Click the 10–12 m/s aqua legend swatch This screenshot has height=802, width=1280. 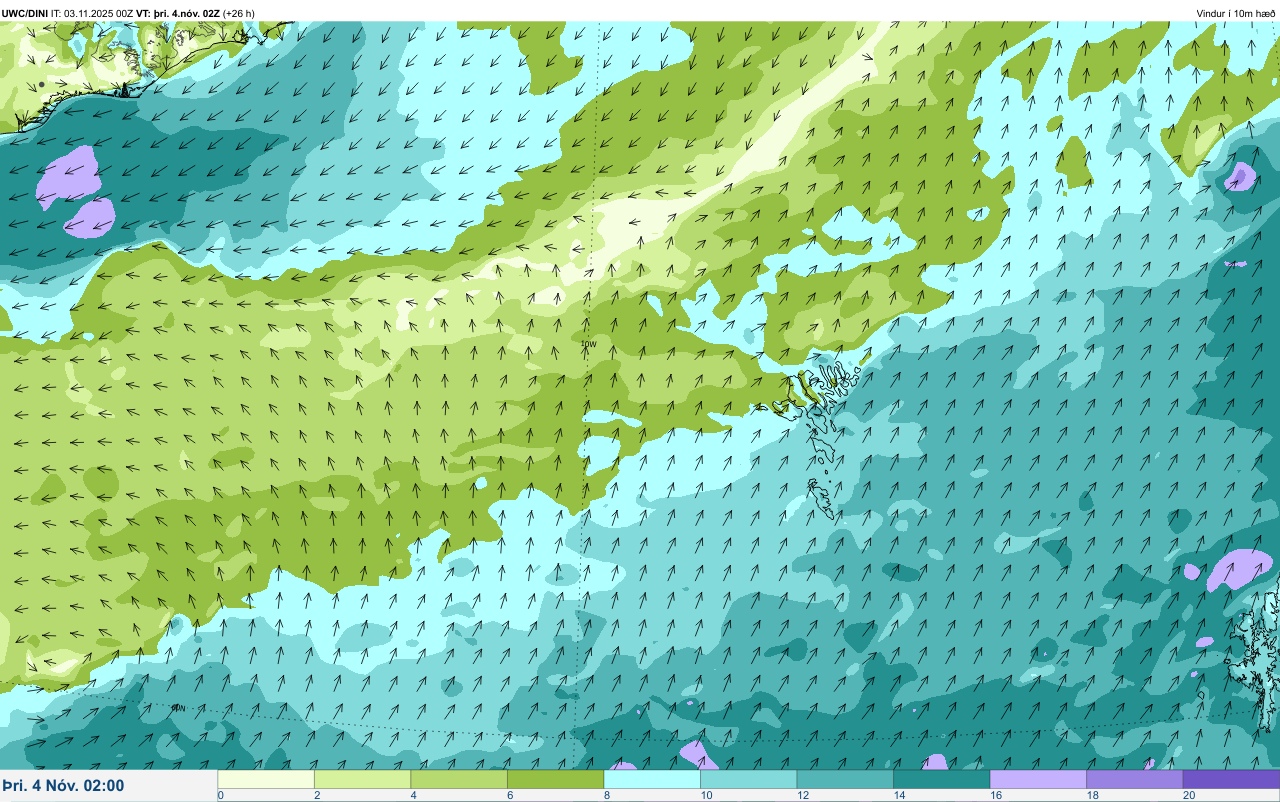pyautogui.click(x=748, y=779)
